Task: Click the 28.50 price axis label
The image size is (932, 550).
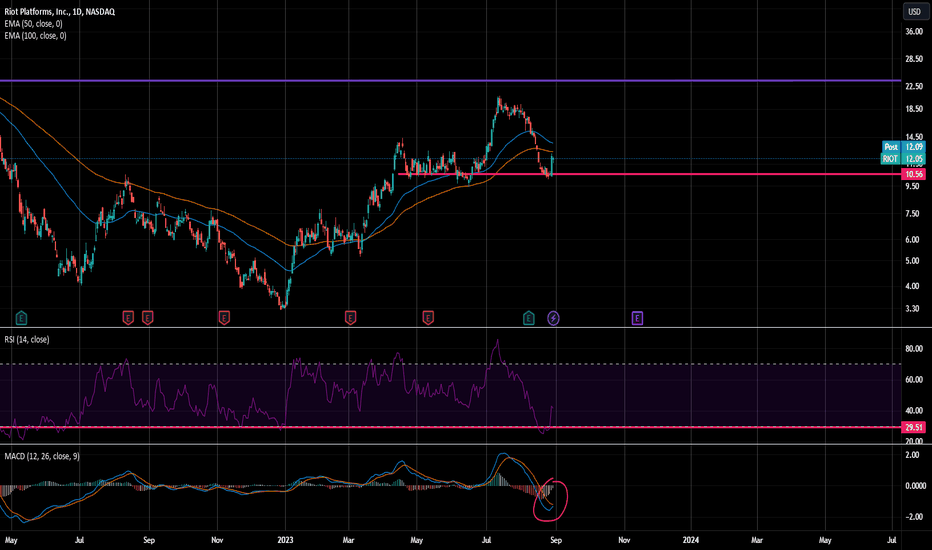Action: [914, 59]
